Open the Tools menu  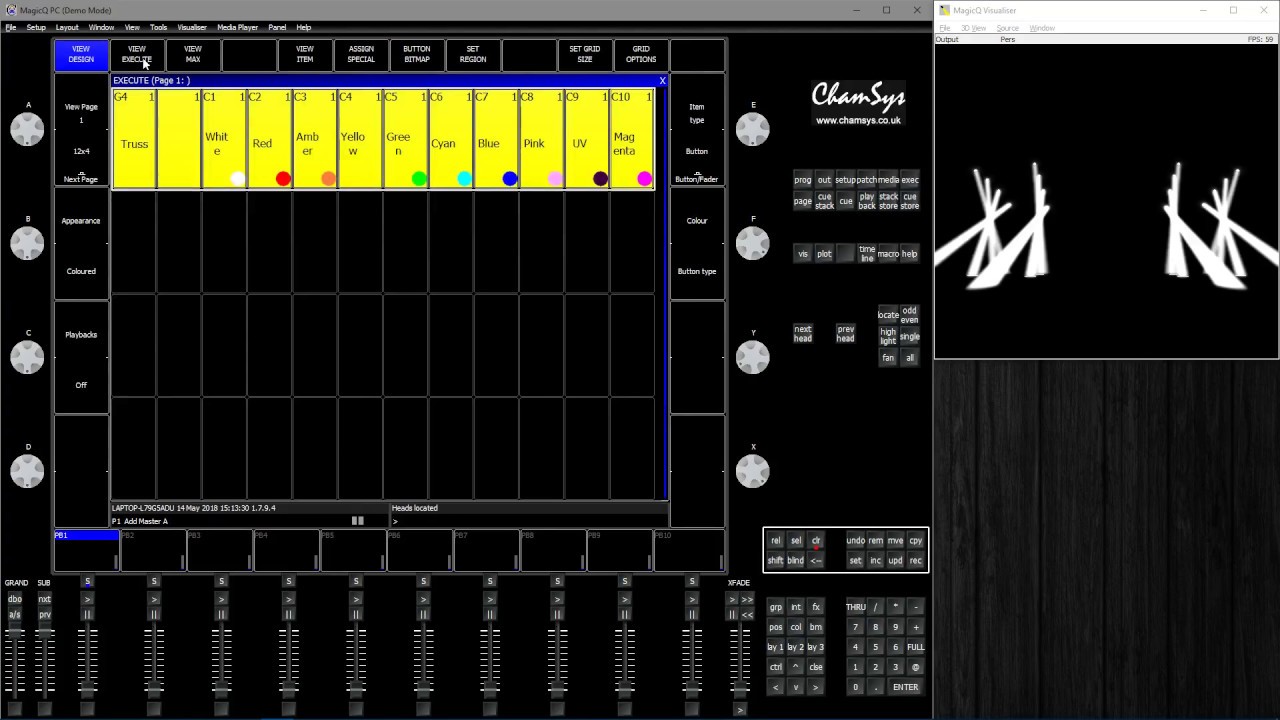[158, 27]
